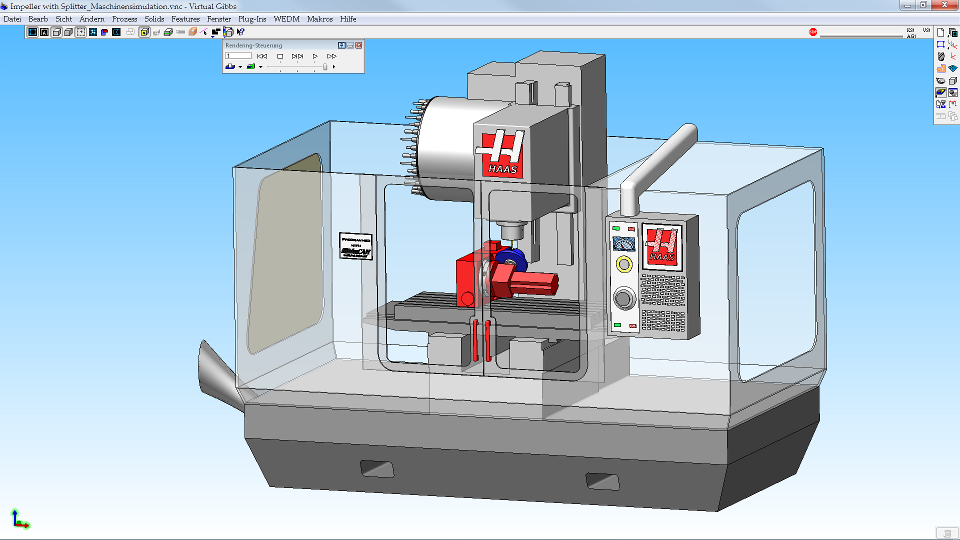Click the red bracket icon in right palette
Image resolution: width=960 pixels, height=540 pixels.
tap(953, 104)
